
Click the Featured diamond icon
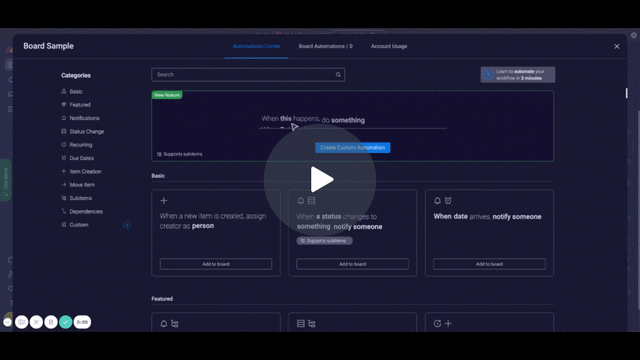64,104
